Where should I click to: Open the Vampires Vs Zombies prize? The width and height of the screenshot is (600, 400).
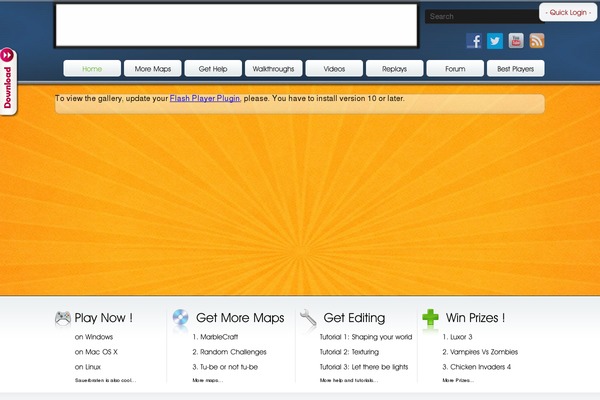[x=480, y=352]
